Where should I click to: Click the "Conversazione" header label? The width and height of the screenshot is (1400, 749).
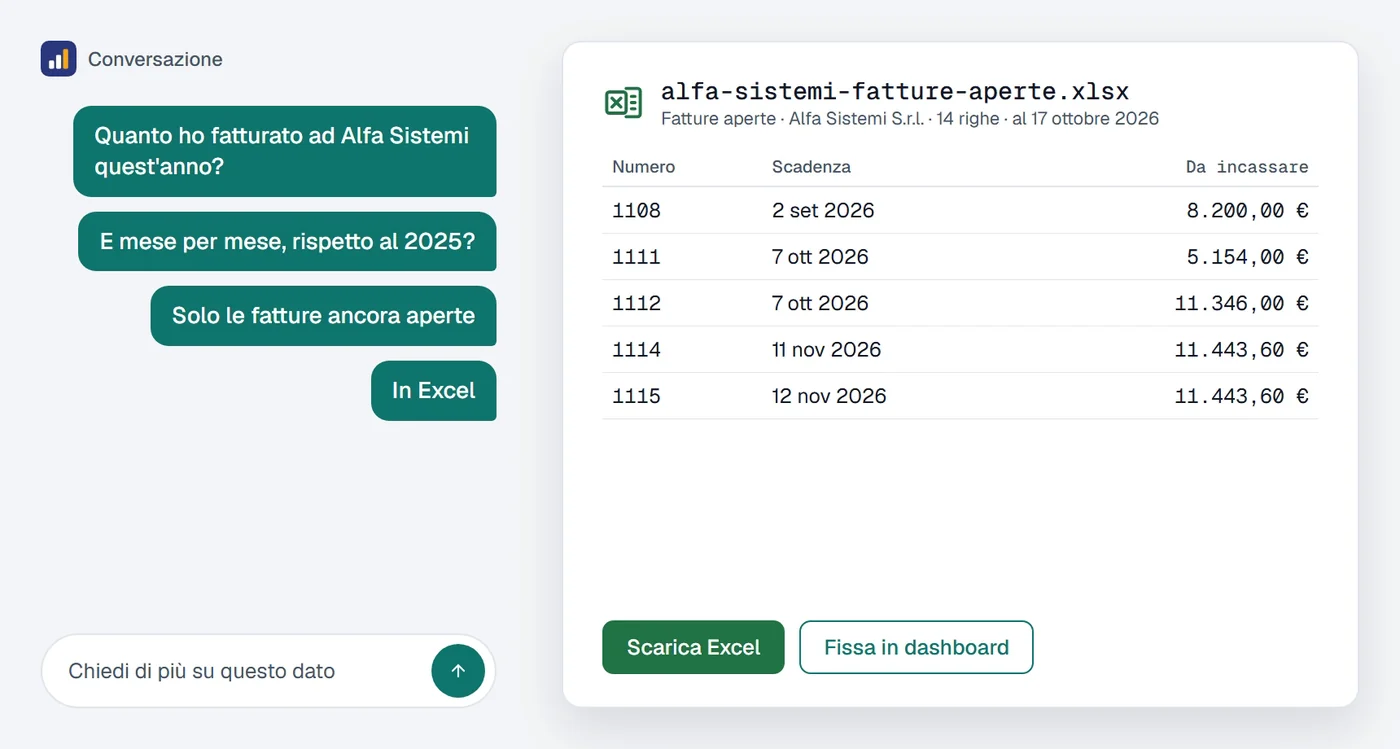tap(155, 59)
